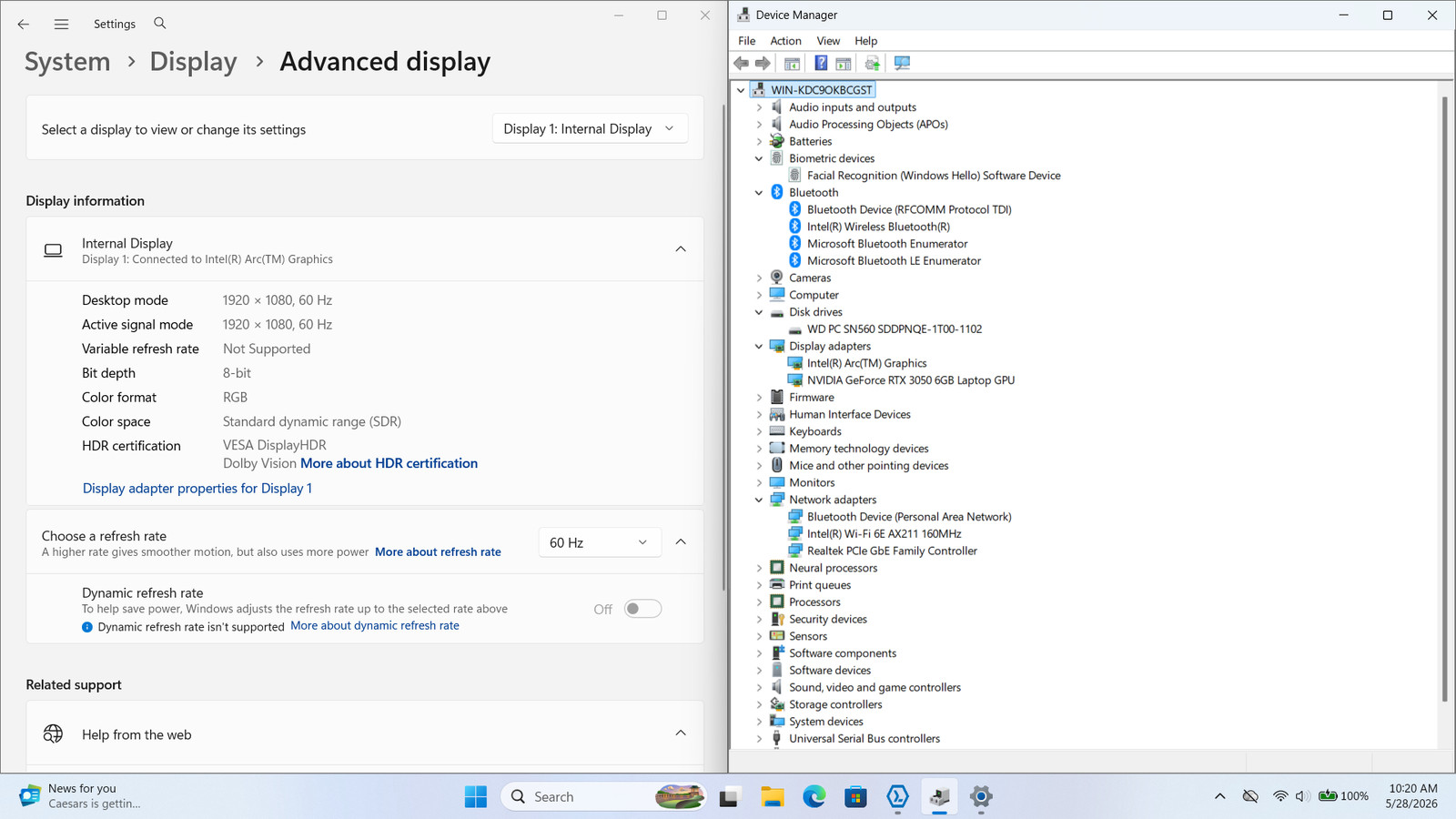The image size is (1456, 819).
Task: Open the File menu in Device Manager
Action: pyautogui.click(x=747, y=41)
